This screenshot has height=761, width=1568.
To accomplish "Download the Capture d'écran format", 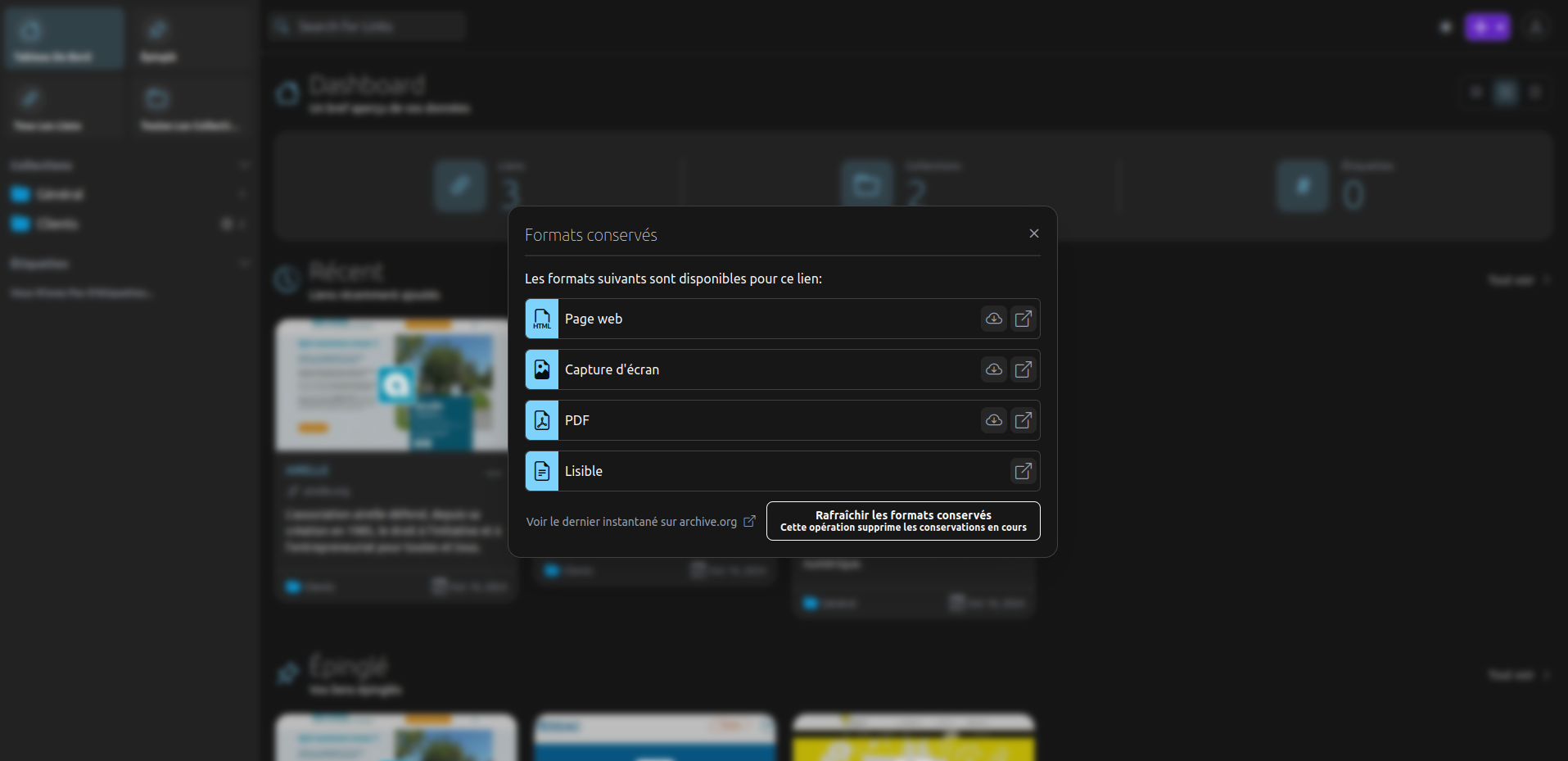I will [x=994, y=369].
